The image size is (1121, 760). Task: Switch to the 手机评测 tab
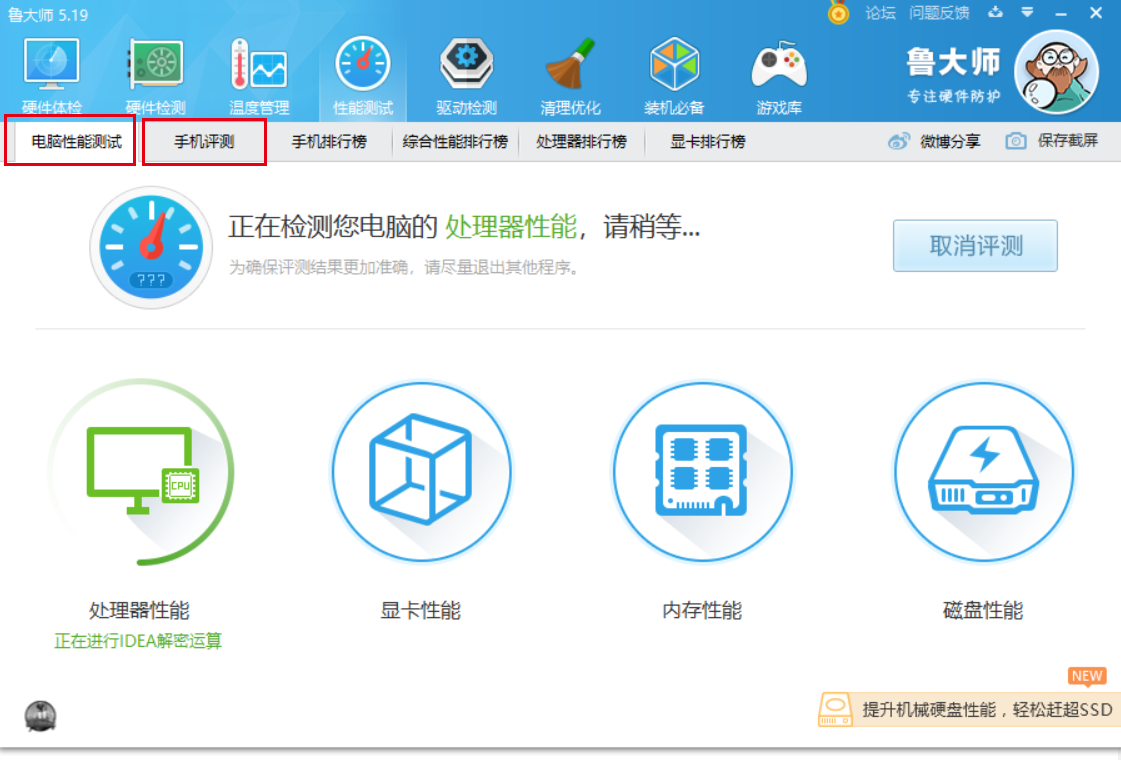[x=204, y=141]
